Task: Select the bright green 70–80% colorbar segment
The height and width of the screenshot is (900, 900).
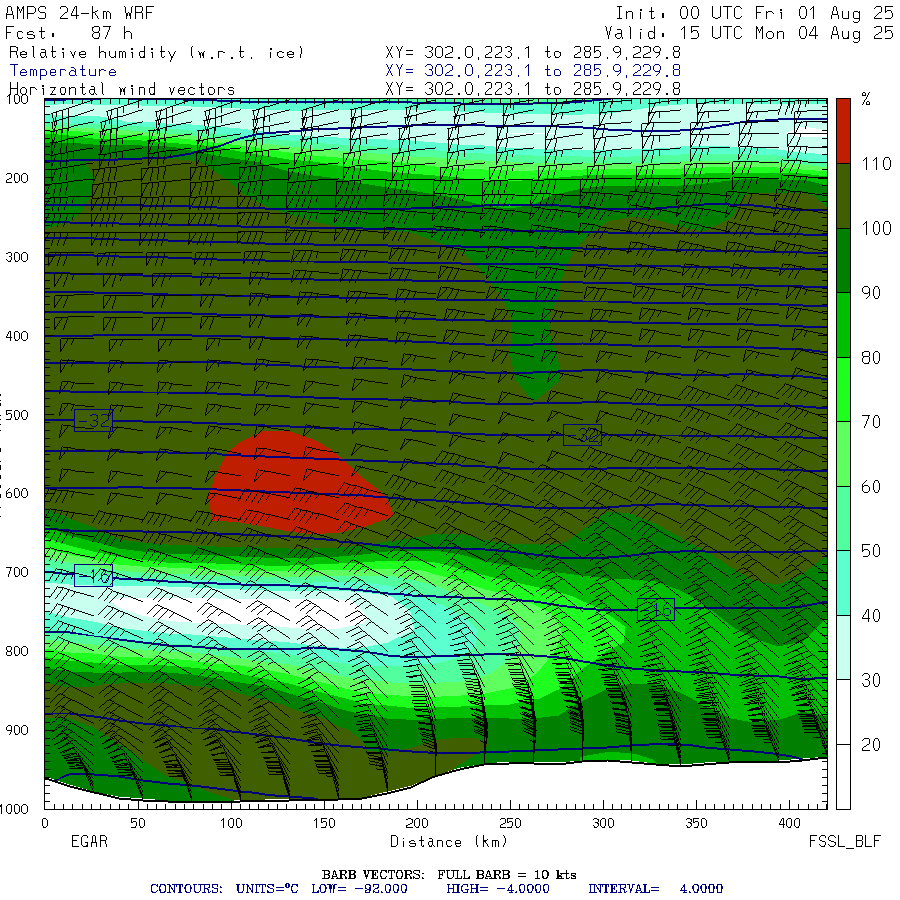Action: tap(843, 390)
